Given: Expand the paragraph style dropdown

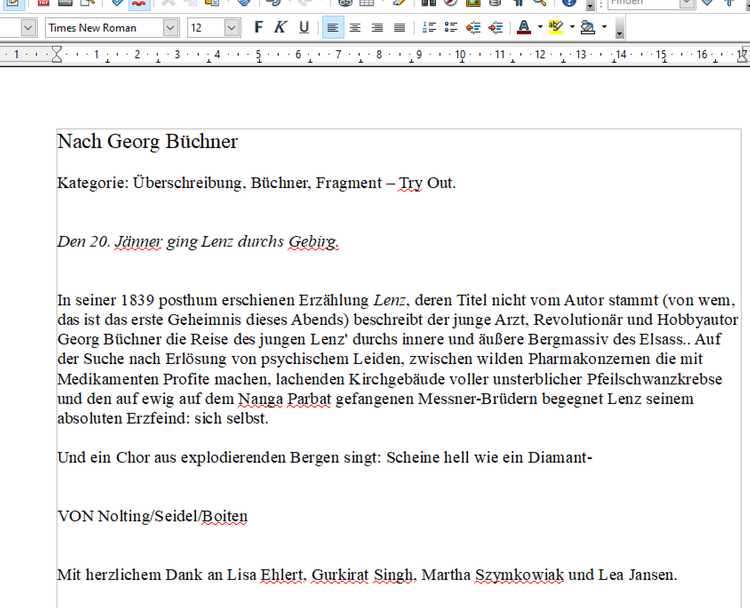Looking at the screenshot, I should (28, 28).
